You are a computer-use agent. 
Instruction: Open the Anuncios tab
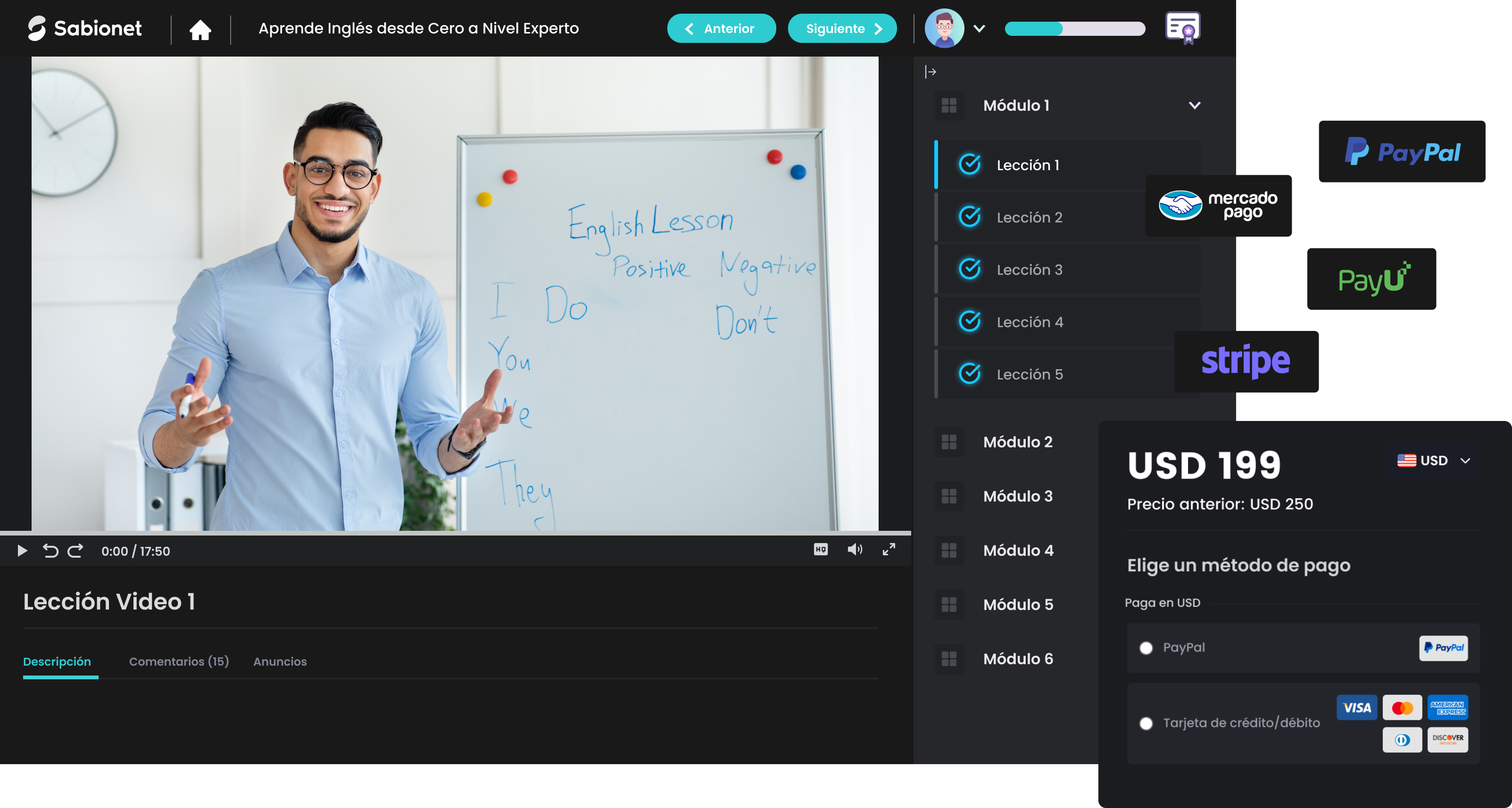click(x=280, y=661)
